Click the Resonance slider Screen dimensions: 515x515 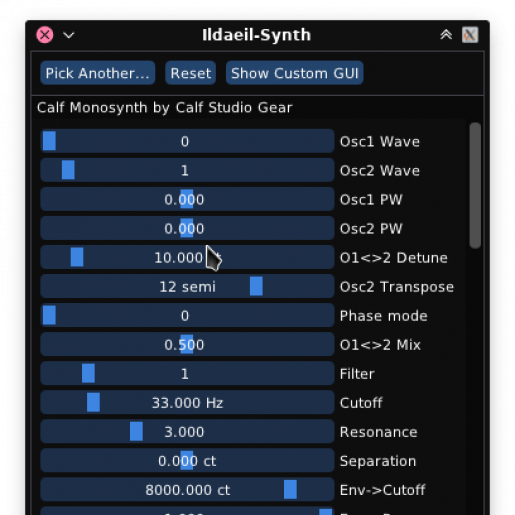[x=187, y=431]
